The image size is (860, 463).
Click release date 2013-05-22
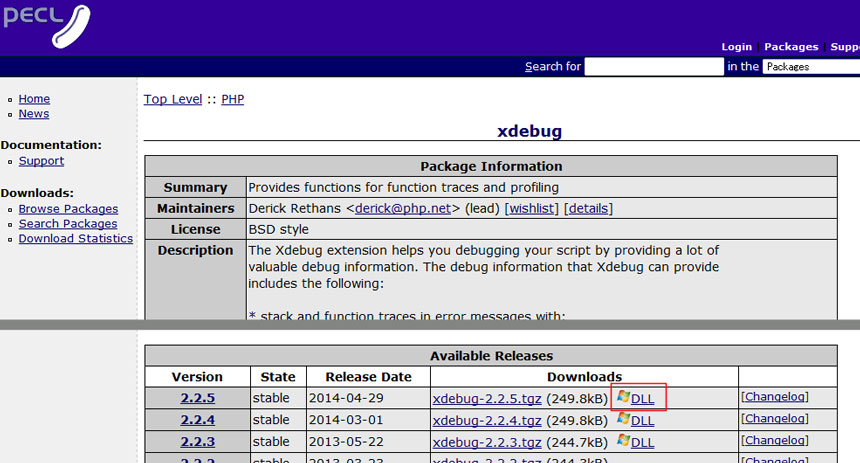coord(346,442)
